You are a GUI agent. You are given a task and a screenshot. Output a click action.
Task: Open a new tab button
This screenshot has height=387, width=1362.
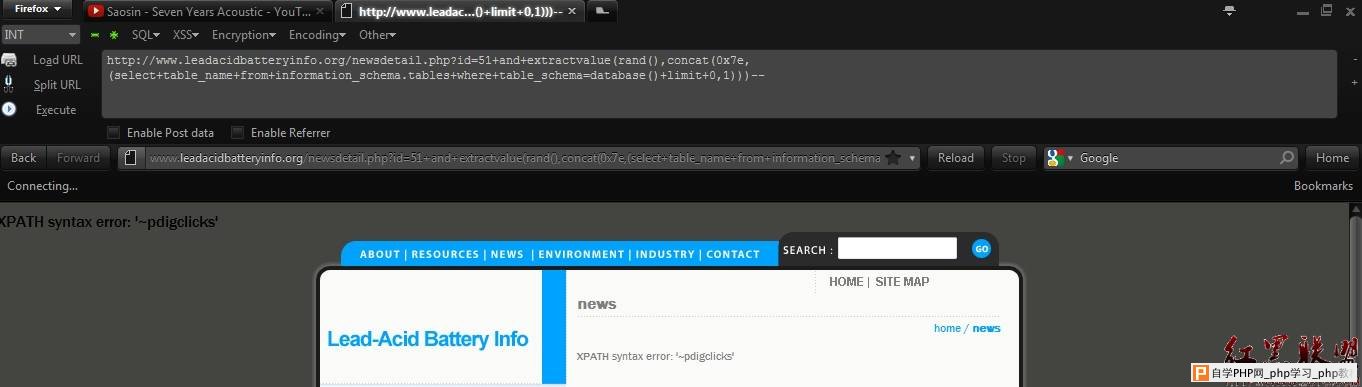(602, 12)
